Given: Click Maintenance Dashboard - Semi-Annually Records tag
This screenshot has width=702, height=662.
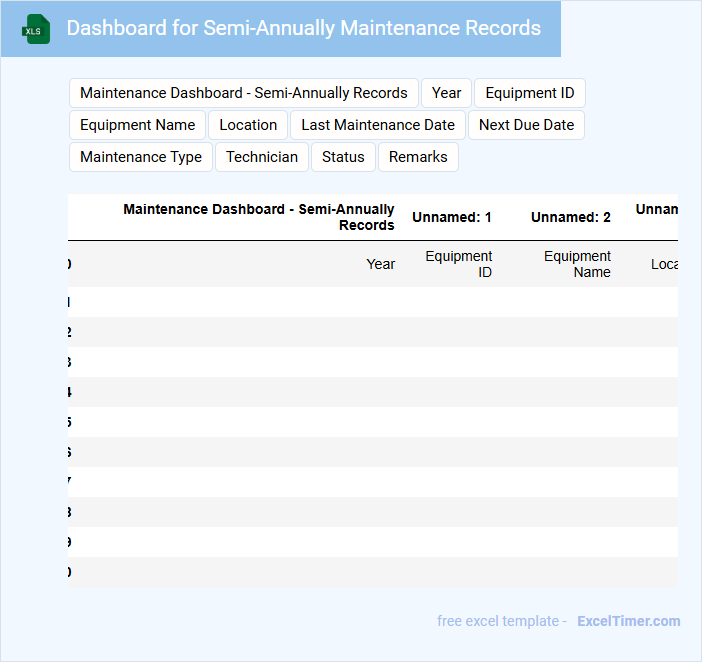Looking at the screenshot, I should 243,93.
